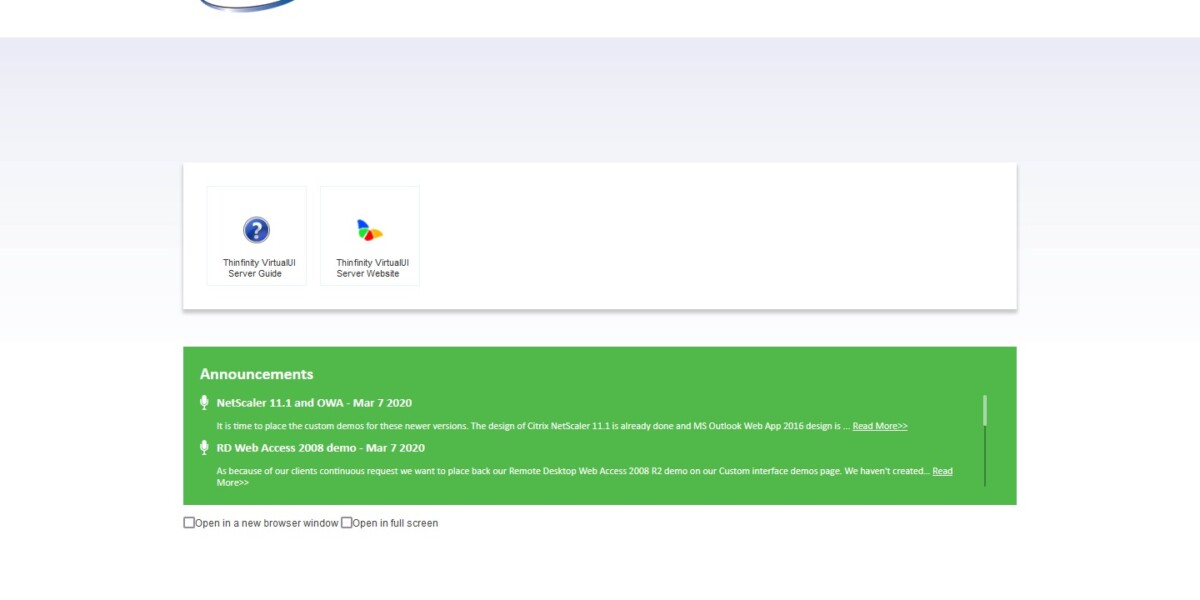Click the "Open in a new browser window" label text
The image size is (1200, 600).
267,523
